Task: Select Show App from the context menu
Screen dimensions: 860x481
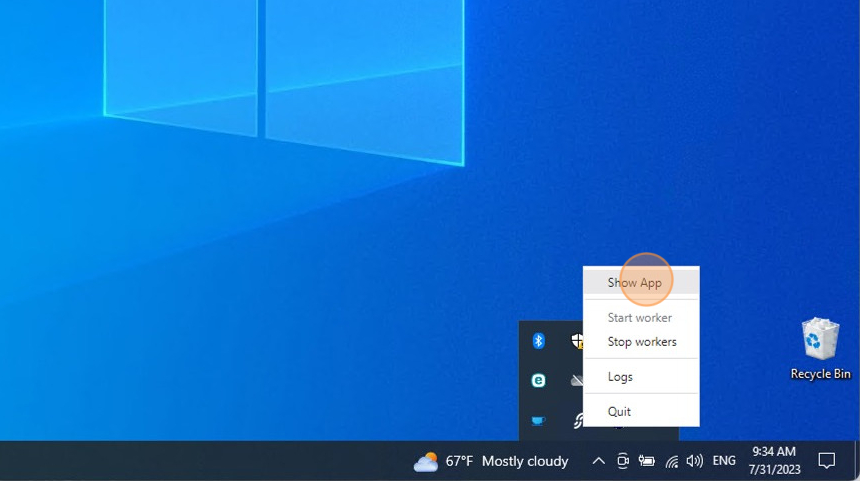Action: click(634, 283)
